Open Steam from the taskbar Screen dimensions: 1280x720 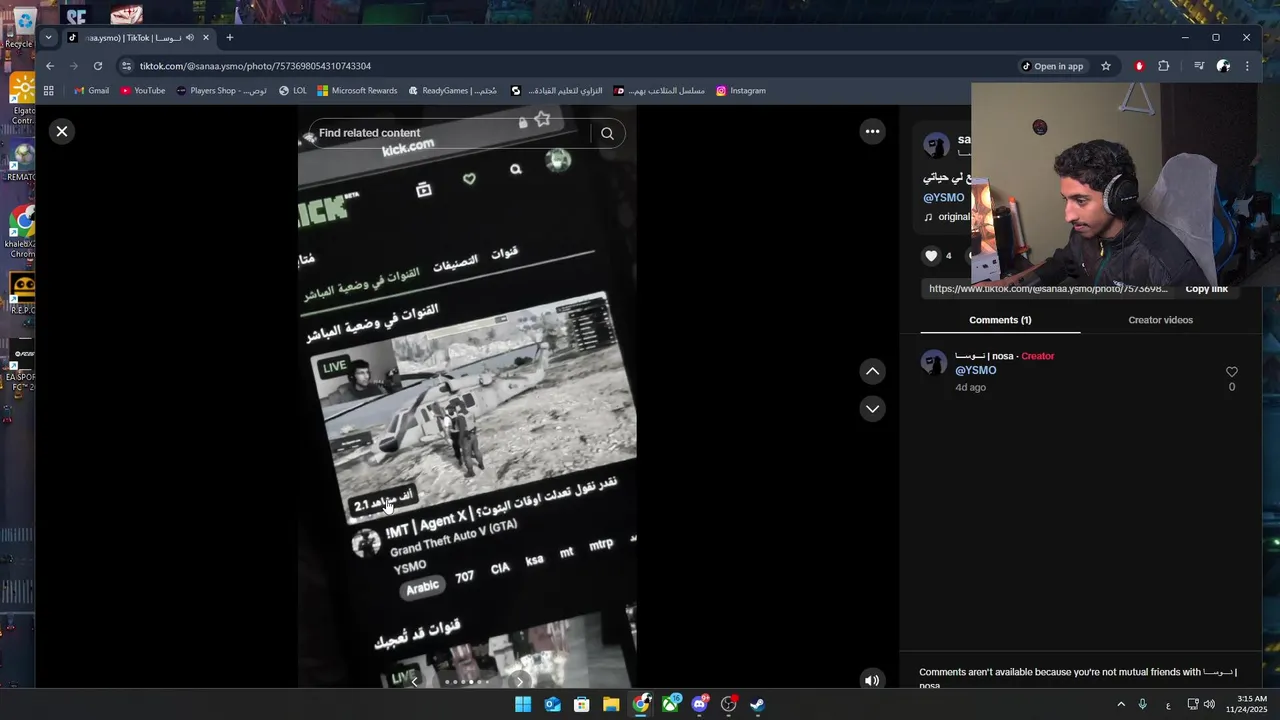(x=758, y=704)
